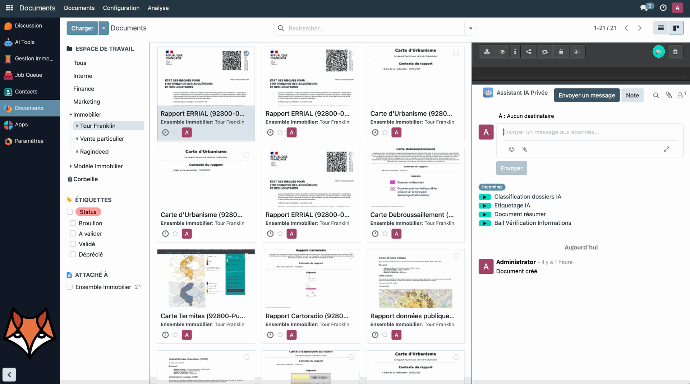This screenshot has height=384, width=690.
Task: Collapse the left sidebar with arrow button
Action: point(9,374)
